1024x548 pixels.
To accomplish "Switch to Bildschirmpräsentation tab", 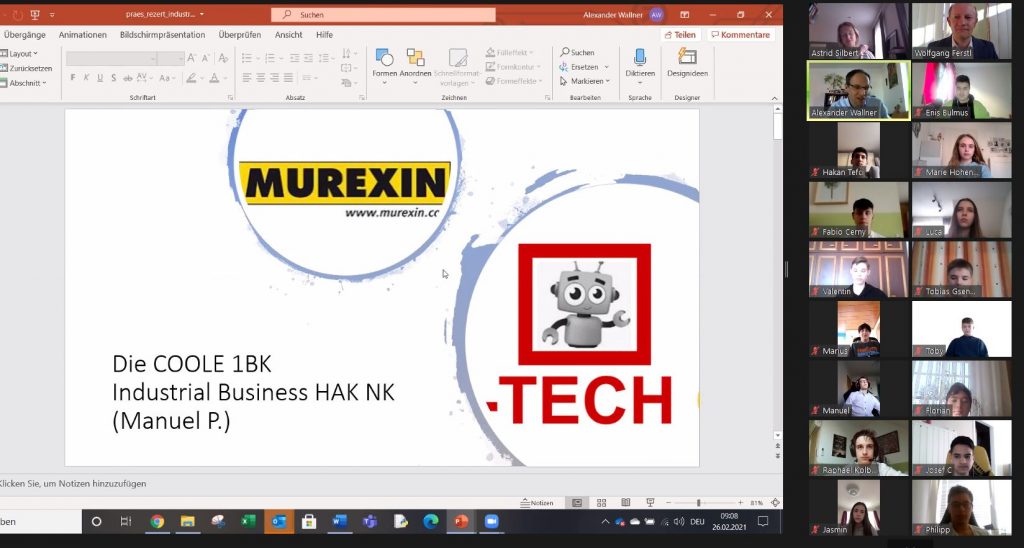I will tap(163, 35).
